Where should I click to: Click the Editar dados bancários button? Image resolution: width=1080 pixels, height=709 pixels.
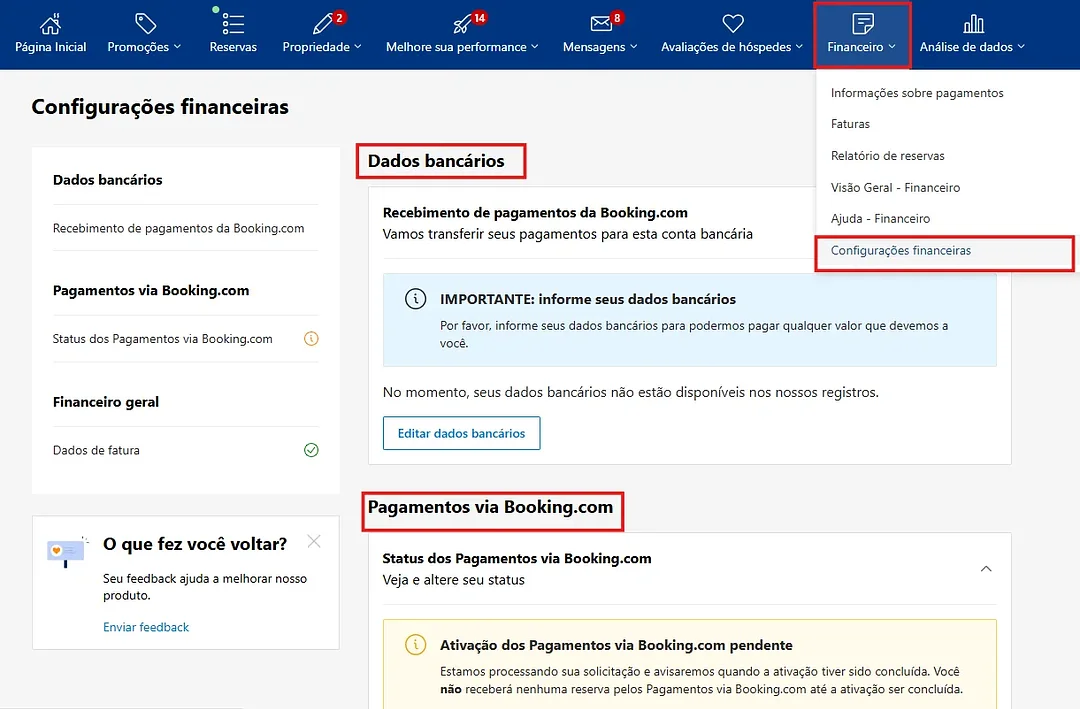(461, 433)
